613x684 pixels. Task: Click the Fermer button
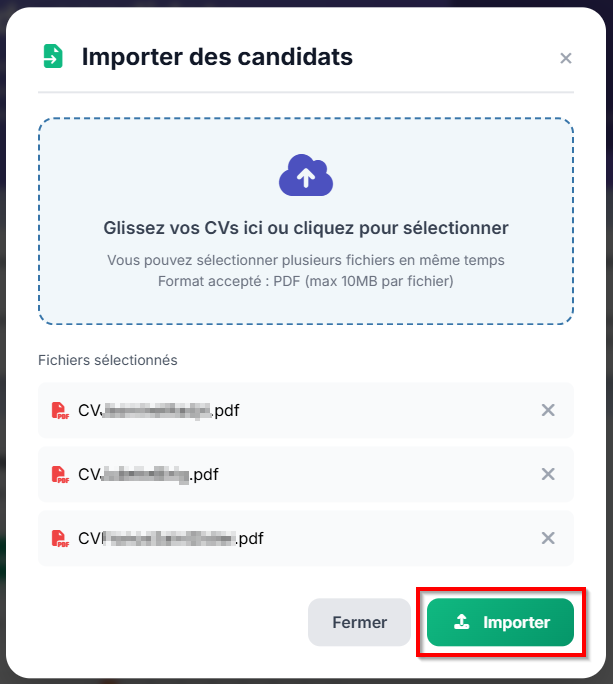359,622
